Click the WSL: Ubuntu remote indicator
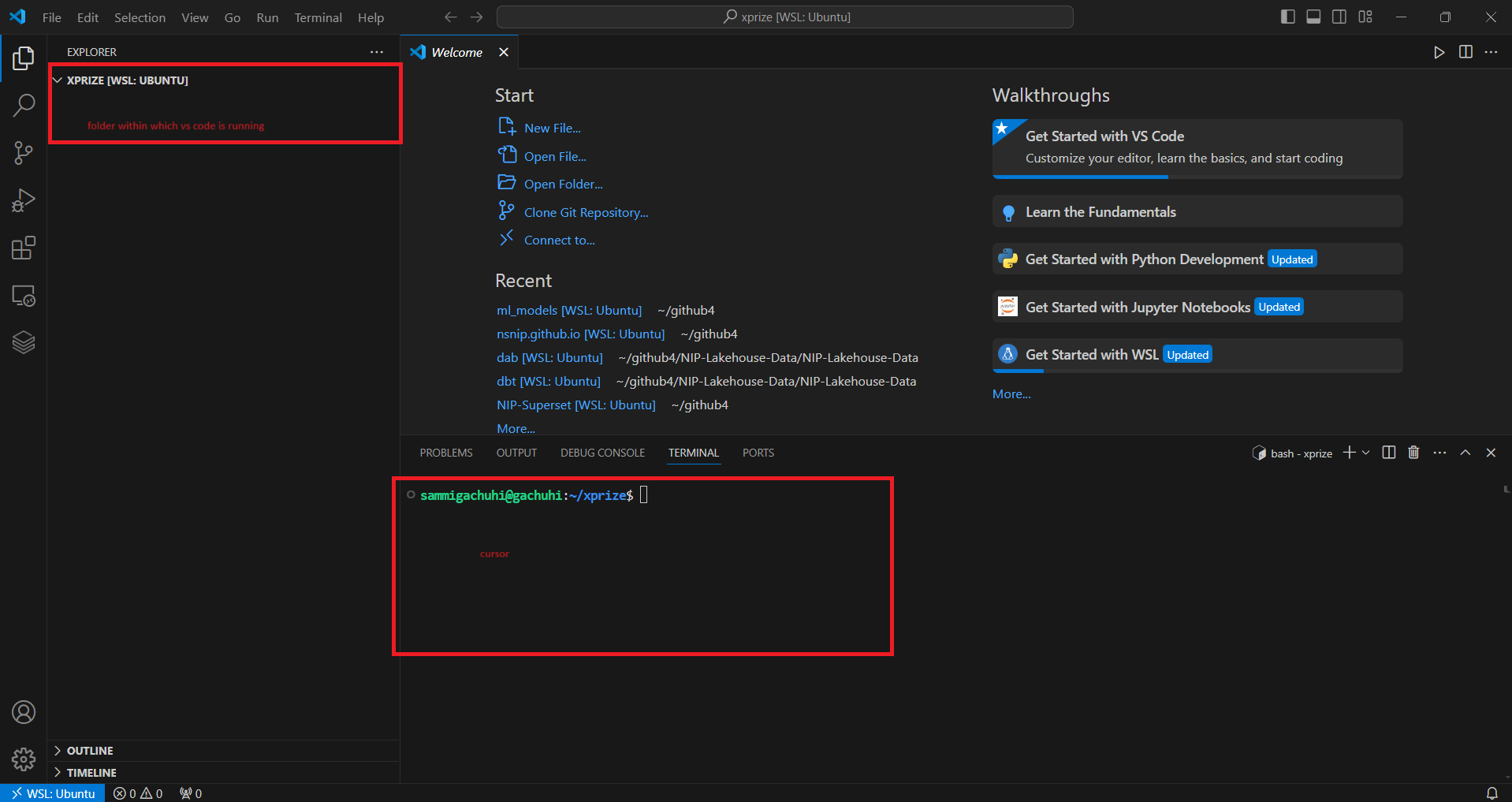 click(53, 793)
